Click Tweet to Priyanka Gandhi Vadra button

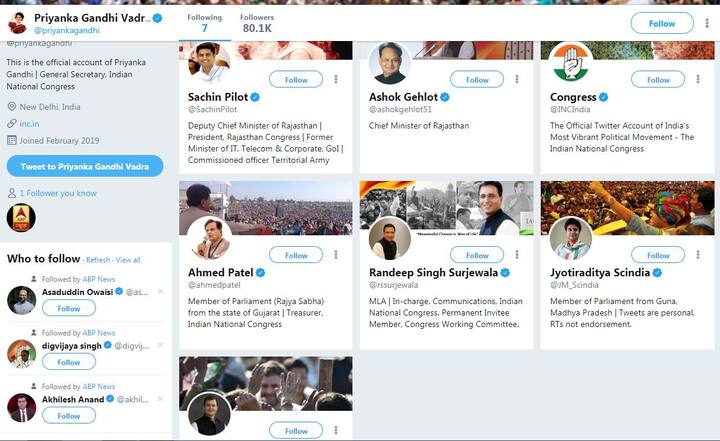coord(84,166)
